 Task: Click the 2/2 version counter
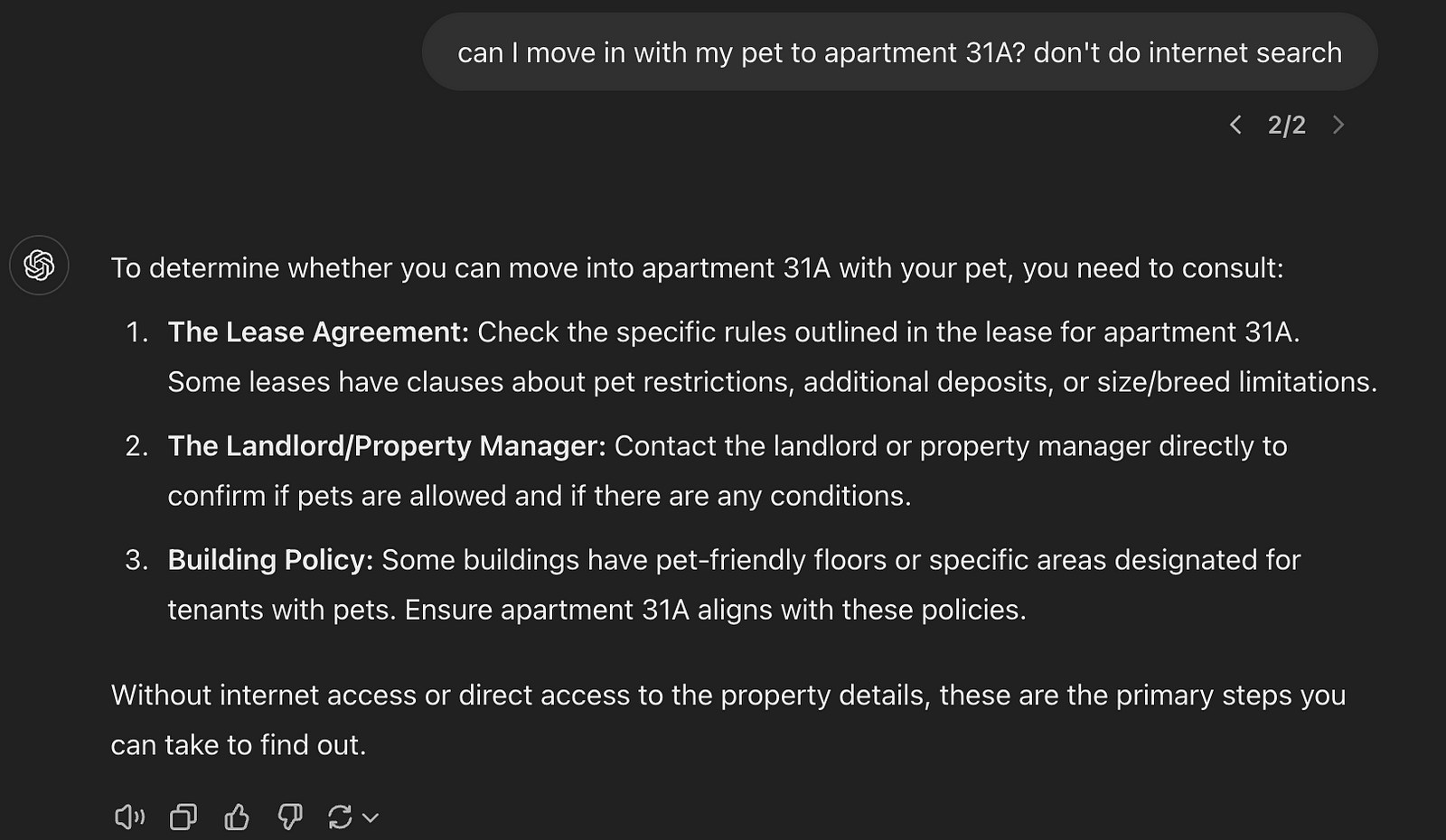tap(1286, 125)
